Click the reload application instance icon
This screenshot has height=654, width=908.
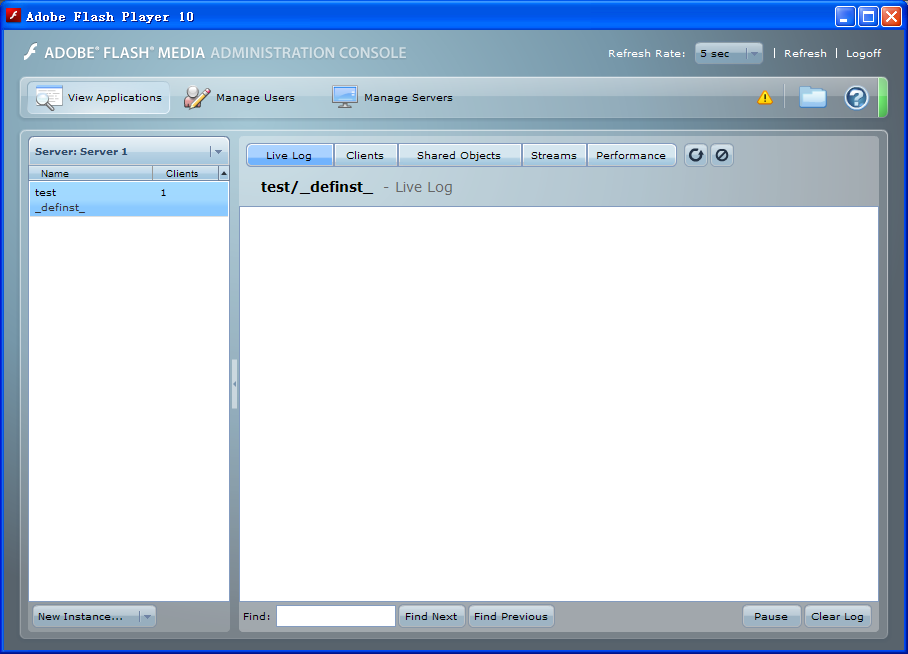pos(695,155)
